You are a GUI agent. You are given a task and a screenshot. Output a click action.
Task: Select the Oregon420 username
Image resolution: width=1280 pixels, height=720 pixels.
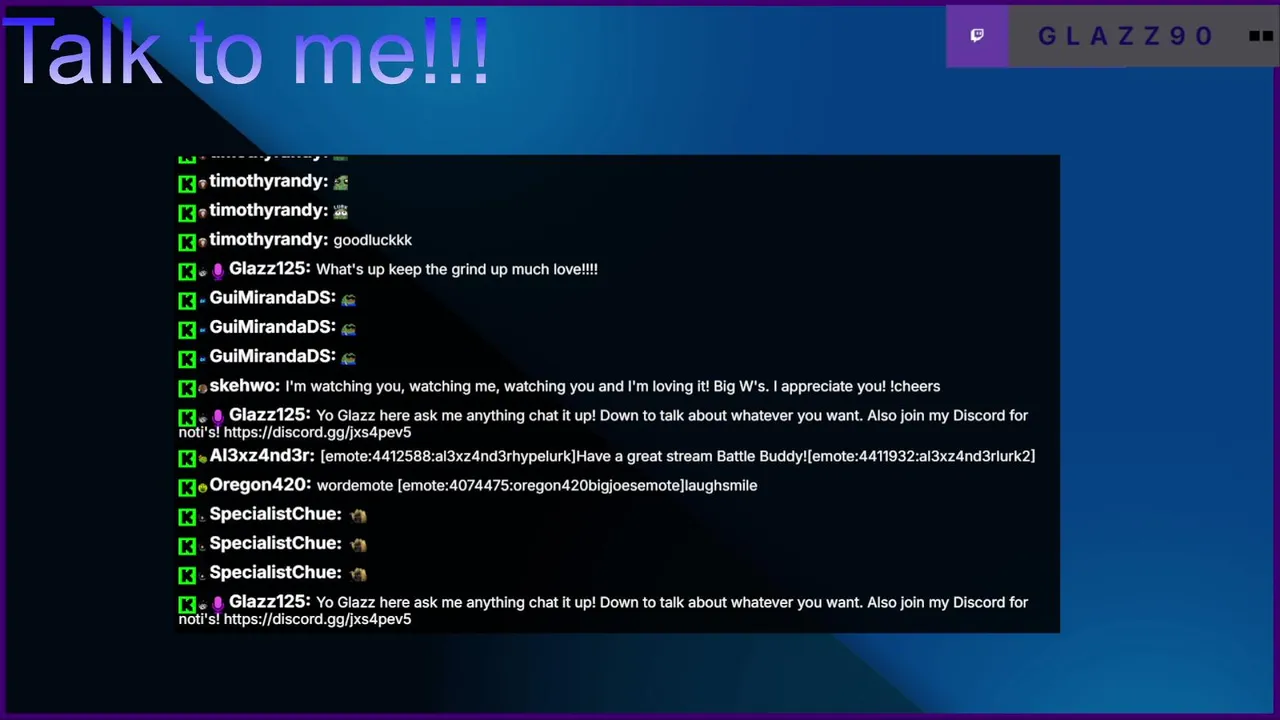point(260,485)
